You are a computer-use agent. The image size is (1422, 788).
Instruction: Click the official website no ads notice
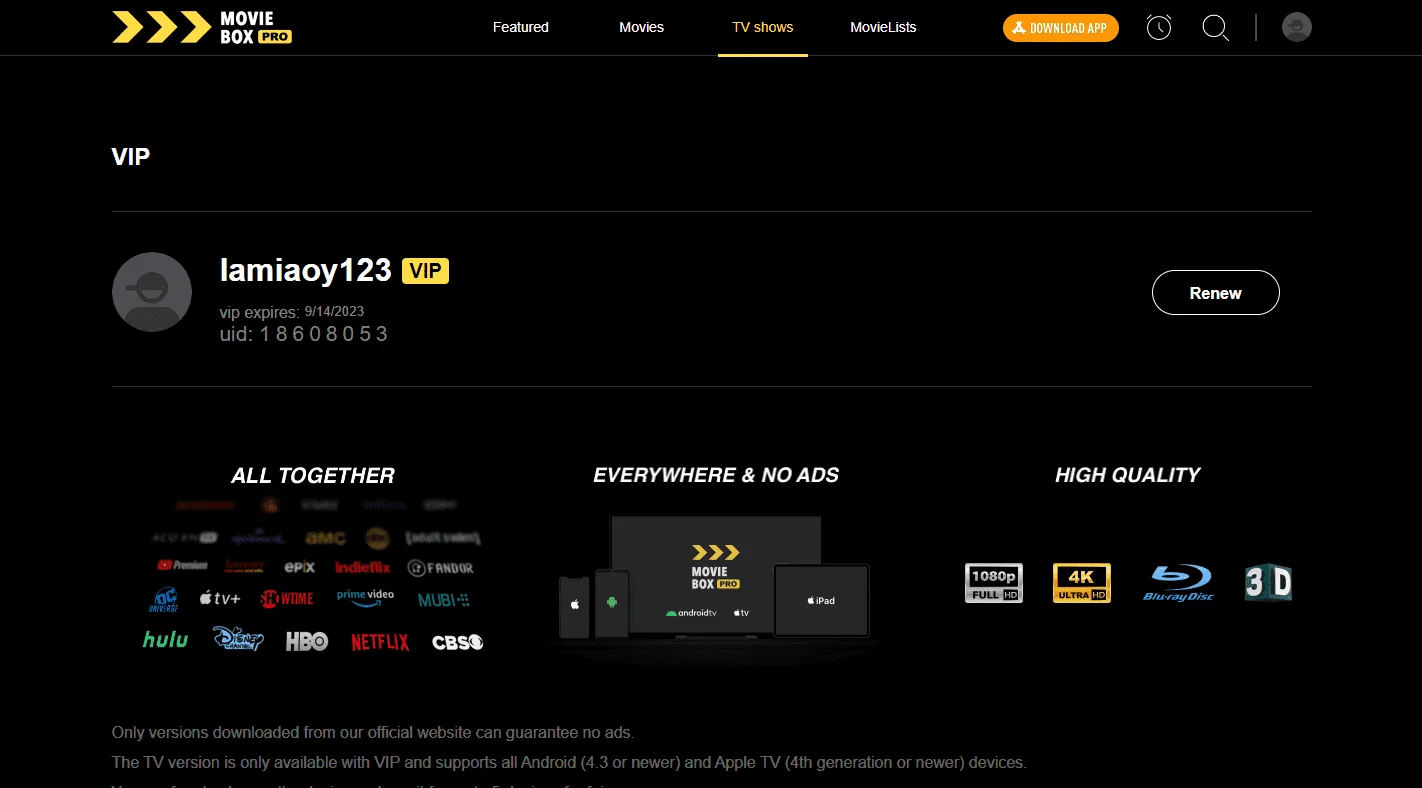pyautogui.click(x=373, y=733)
